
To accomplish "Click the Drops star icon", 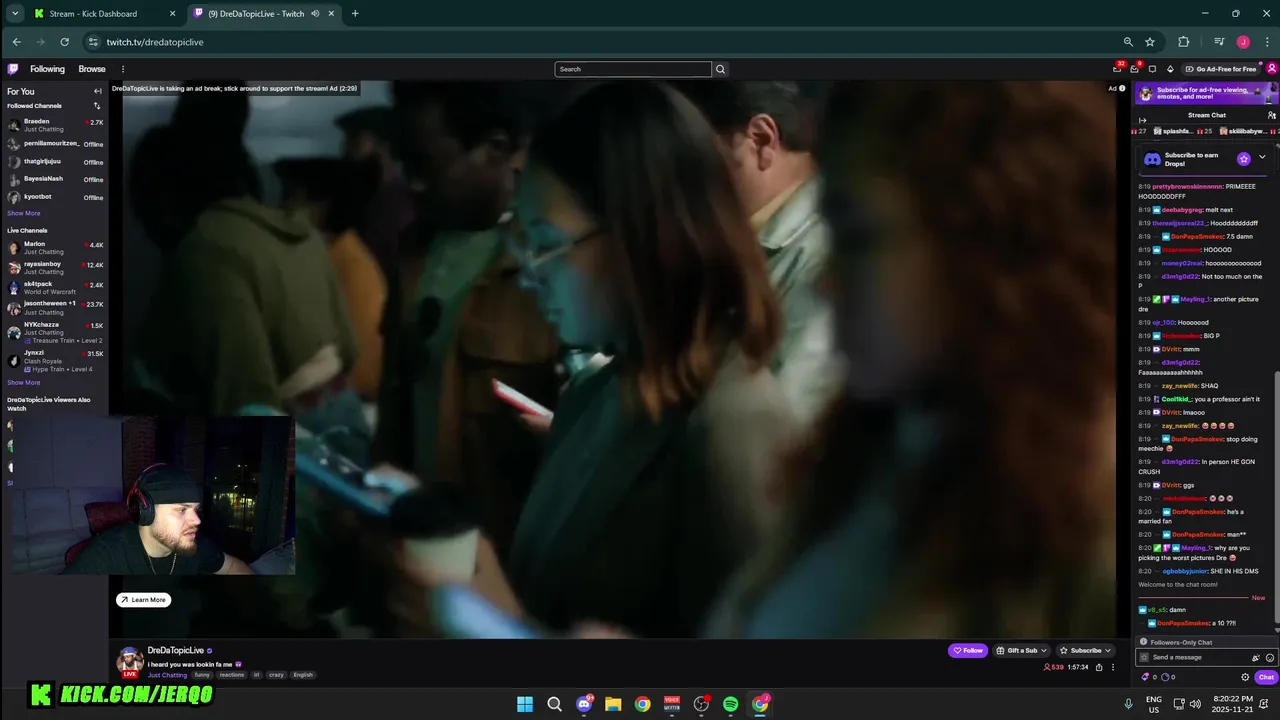I will tap(1244, 159).
